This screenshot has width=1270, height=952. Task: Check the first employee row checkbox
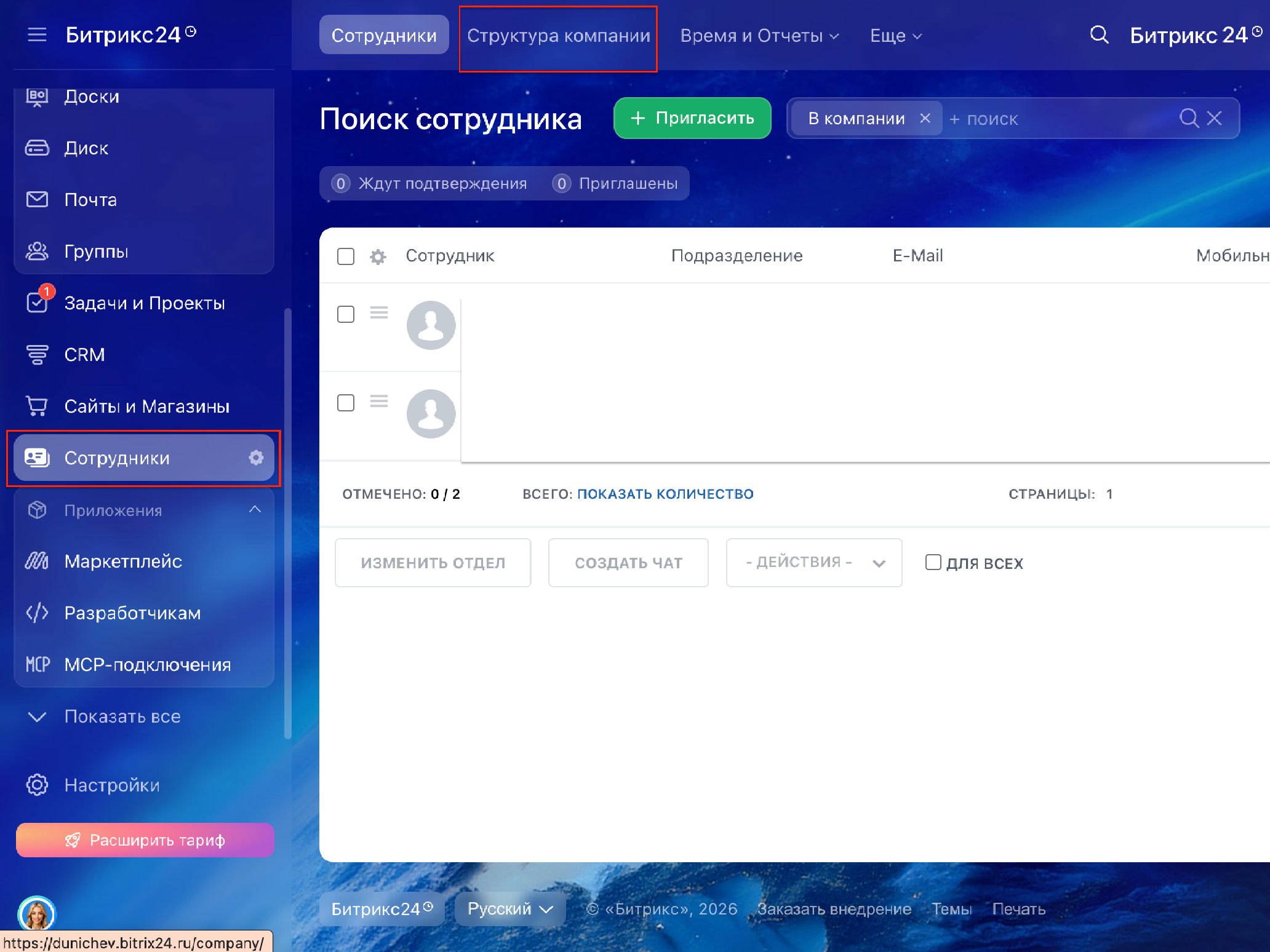point(346,314)
